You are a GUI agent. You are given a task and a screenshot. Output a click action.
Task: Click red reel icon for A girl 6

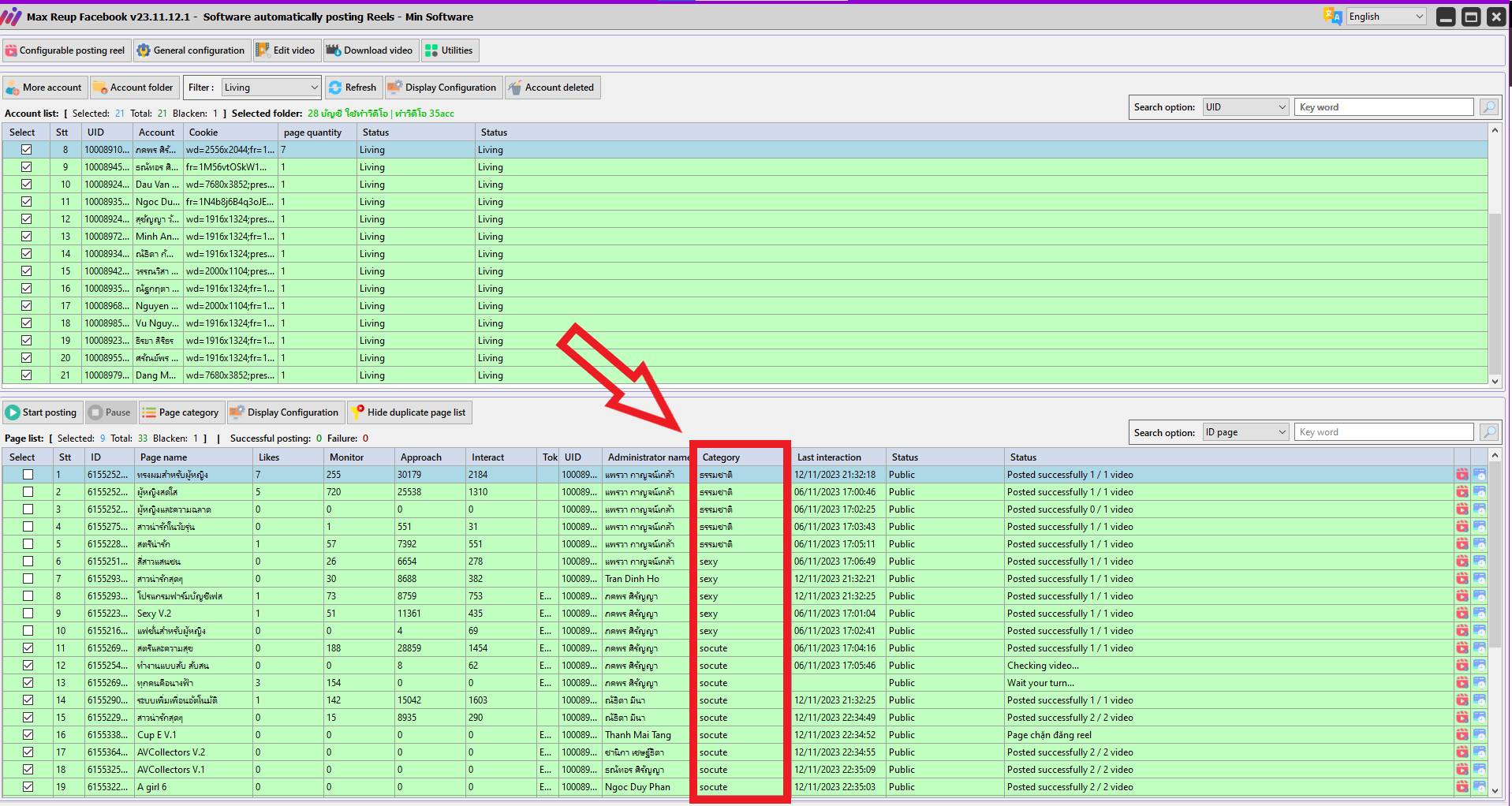[x=1462, y=787]
